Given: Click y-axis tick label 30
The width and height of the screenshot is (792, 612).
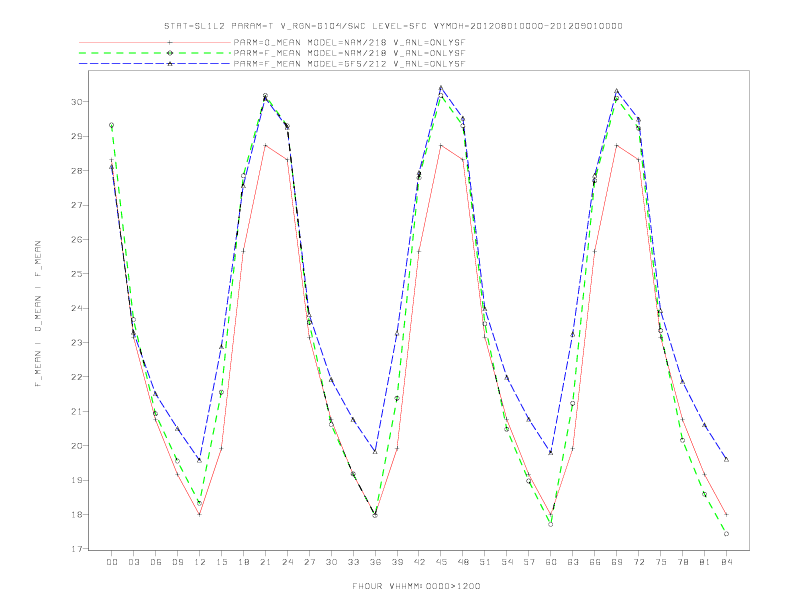Looking at the screenshot, I should click(77, 102).
